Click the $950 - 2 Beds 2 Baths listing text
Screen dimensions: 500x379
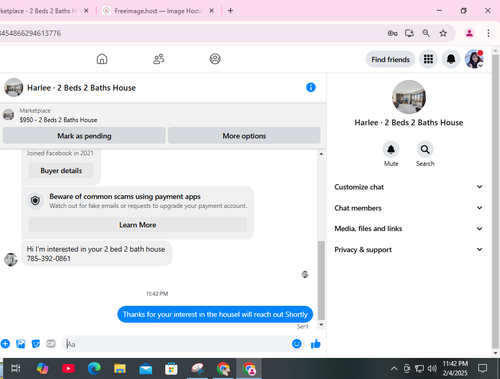point(58,120)
